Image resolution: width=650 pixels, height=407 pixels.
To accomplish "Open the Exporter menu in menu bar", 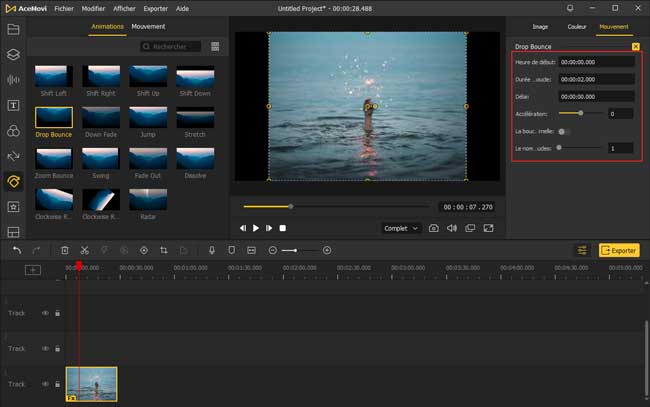I will [155, 8].
